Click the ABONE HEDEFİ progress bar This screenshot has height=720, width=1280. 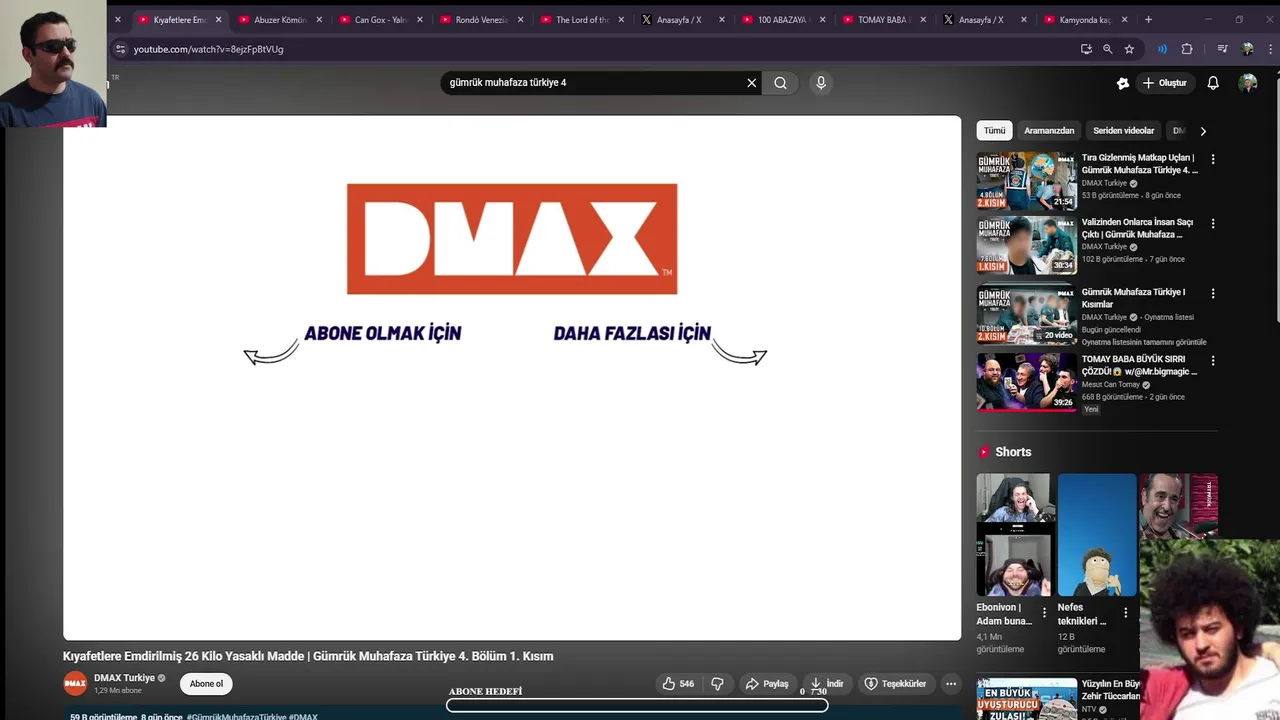[x=637, y=705]
